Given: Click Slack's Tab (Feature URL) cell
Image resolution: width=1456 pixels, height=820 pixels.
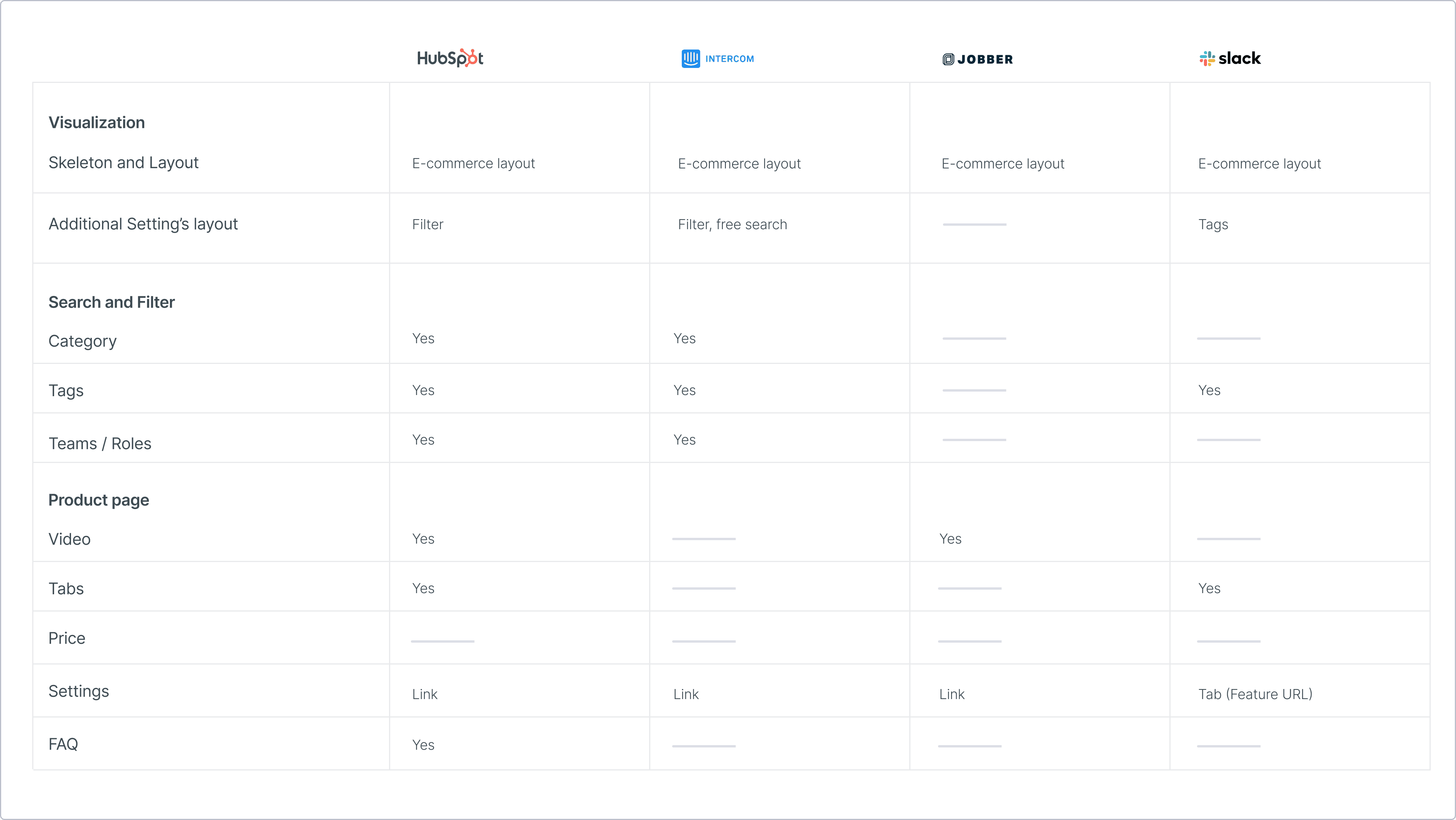Looking at the screenshot, I should click(x=1255, y=694).
